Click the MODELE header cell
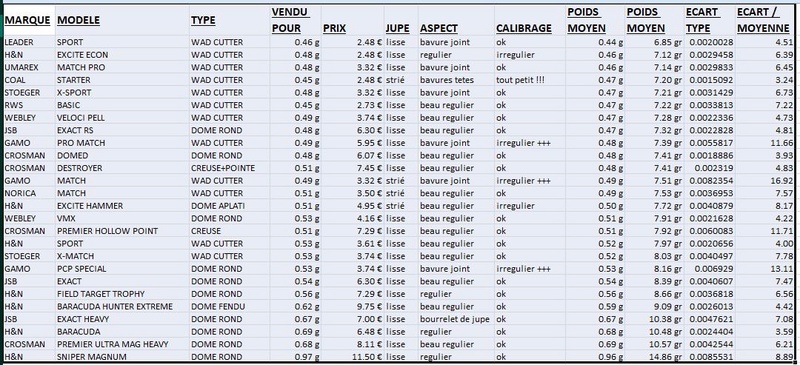800x365 pixels. point(122,20)
